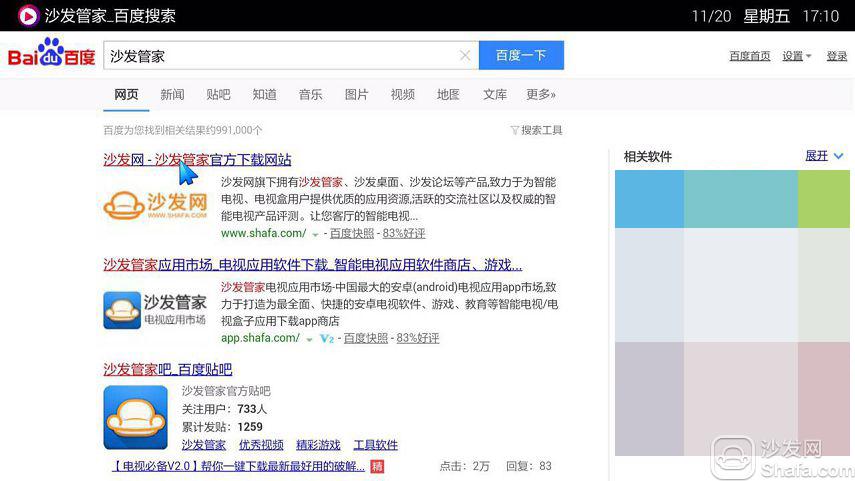Open the 工具软件 link
855x481 pixels.
pyautogui.click(x=376, y=445)
